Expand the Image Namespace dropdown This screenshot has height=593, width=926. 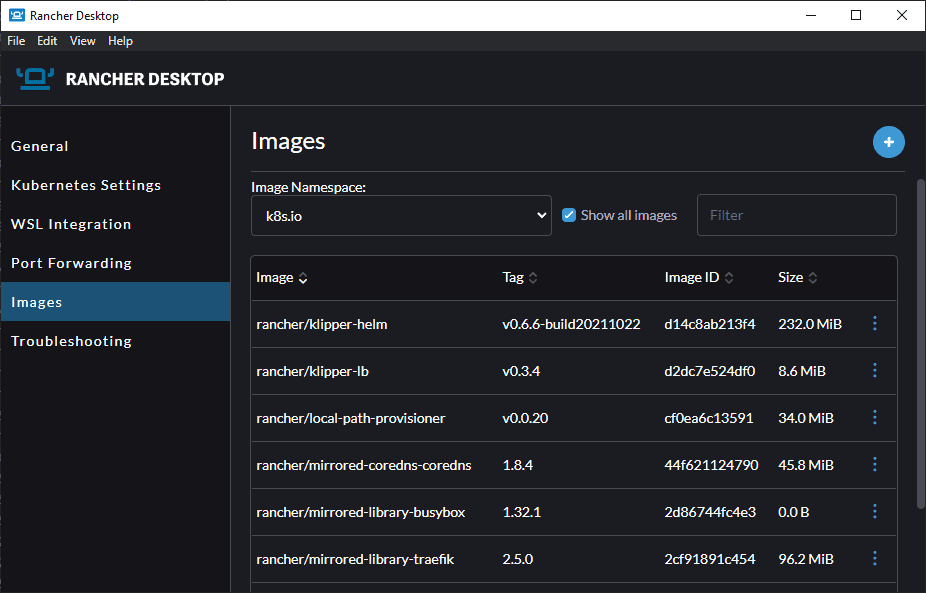coord(401,215)
